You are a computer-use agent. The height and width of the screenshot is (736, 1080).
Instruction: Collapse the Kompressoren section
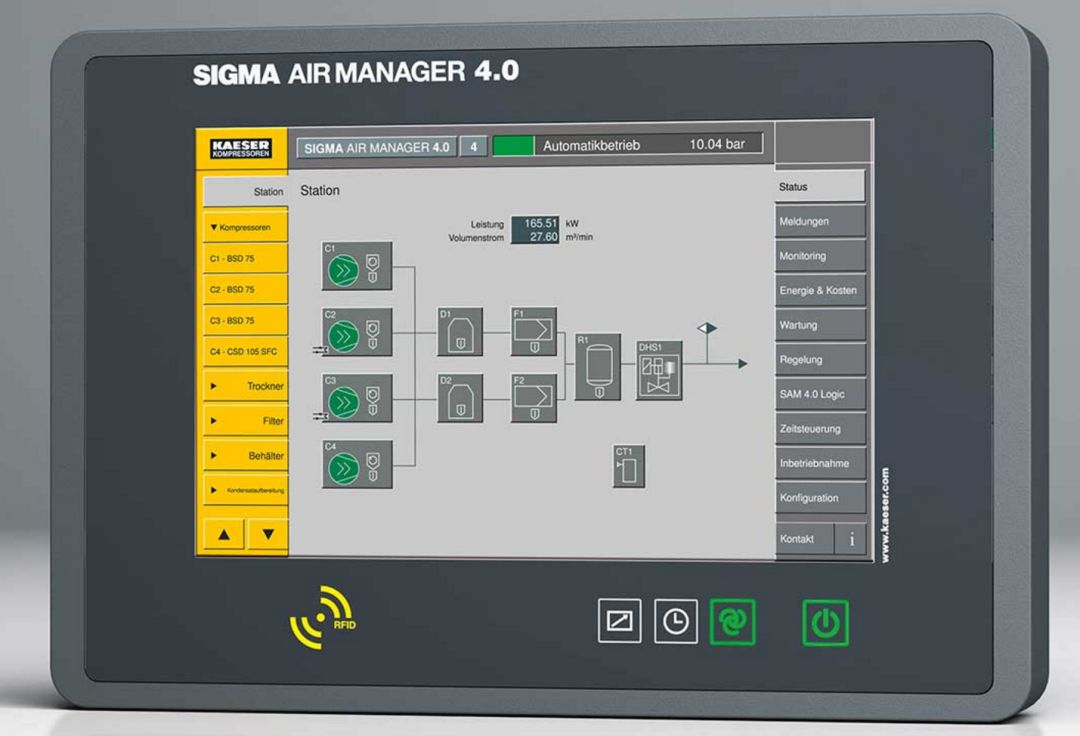tap(245, 227)
